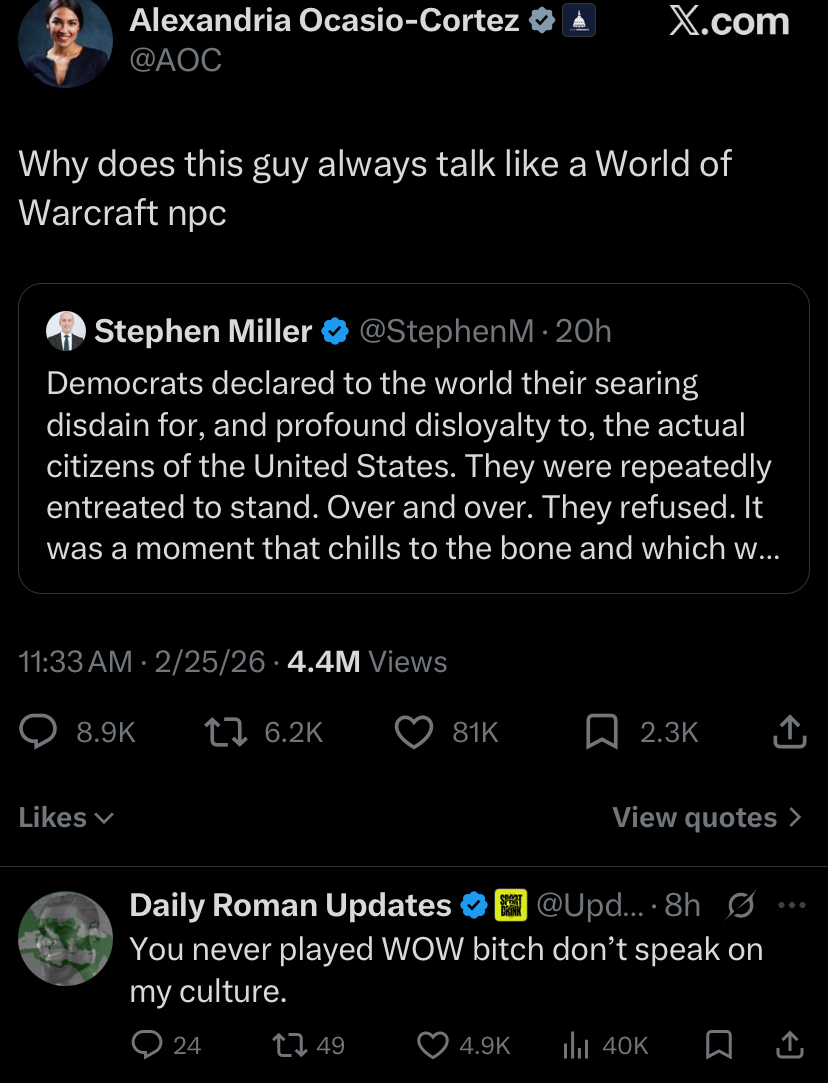828x1083 pixels.
Task: View analytics on the reply showing 40K
Action: point(575,1045)
